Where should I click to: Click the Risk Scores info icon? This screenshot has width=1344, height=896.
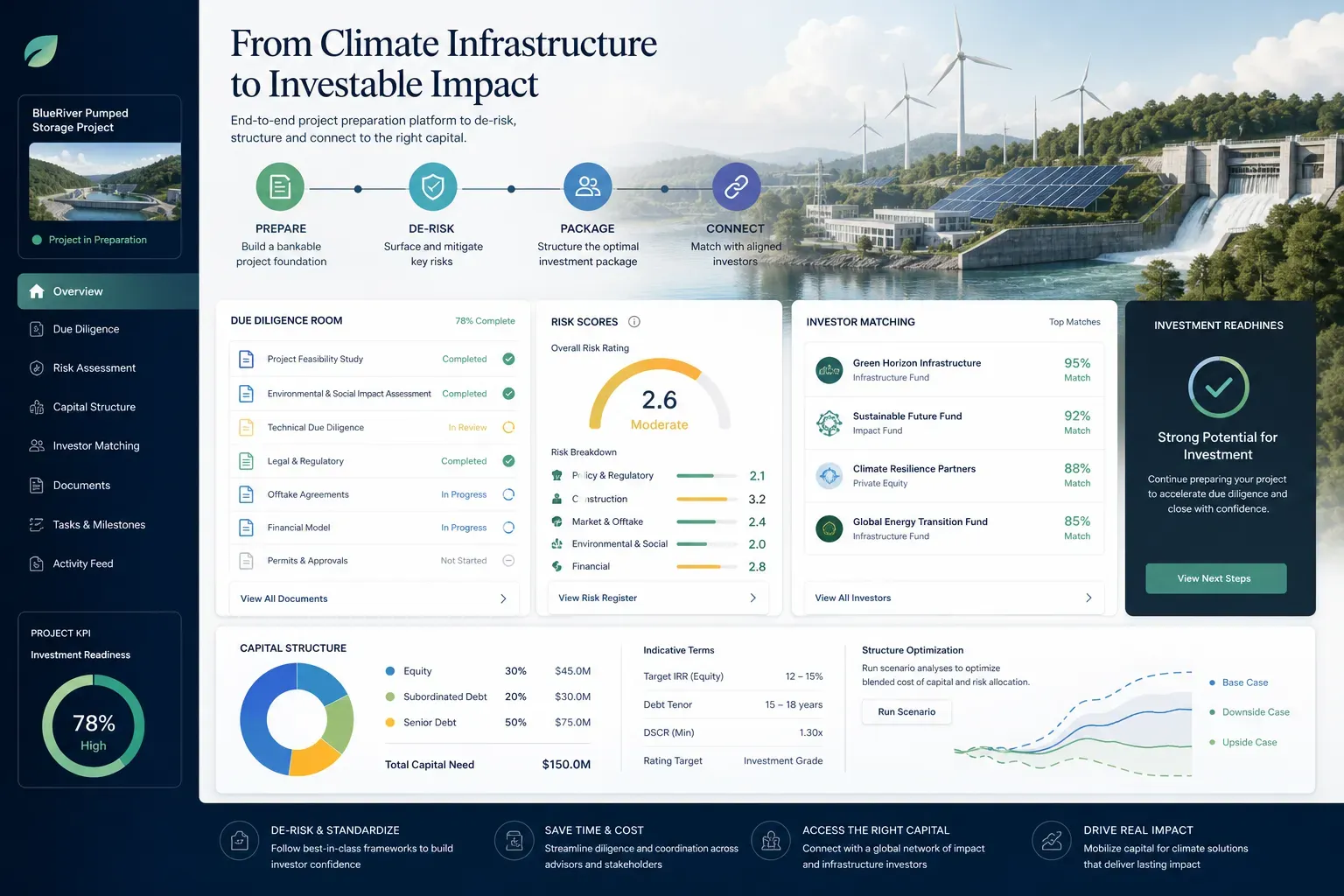click(x=634, y=322)
